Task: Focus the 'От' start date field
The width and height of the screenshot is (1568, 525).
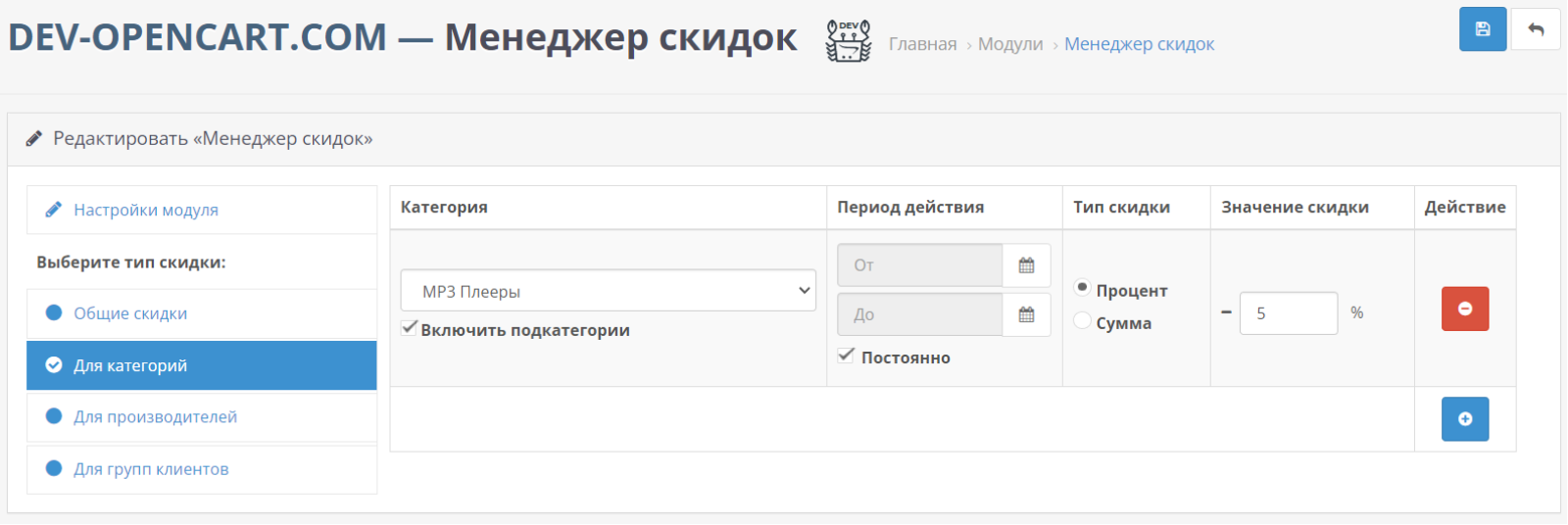Action: coord(920,265)
